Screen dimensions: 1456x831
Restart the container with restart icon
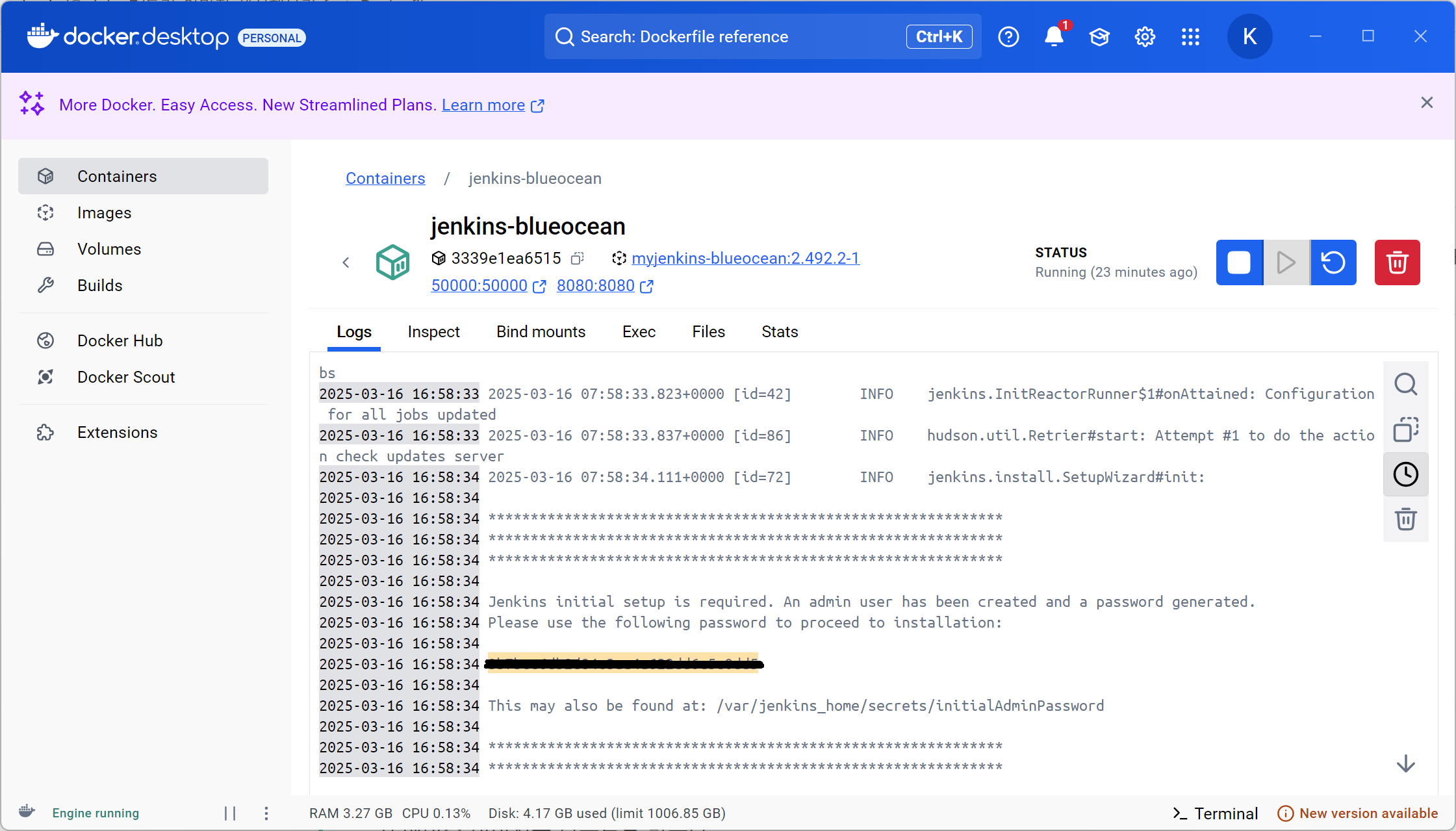[x=1333, y=262]
